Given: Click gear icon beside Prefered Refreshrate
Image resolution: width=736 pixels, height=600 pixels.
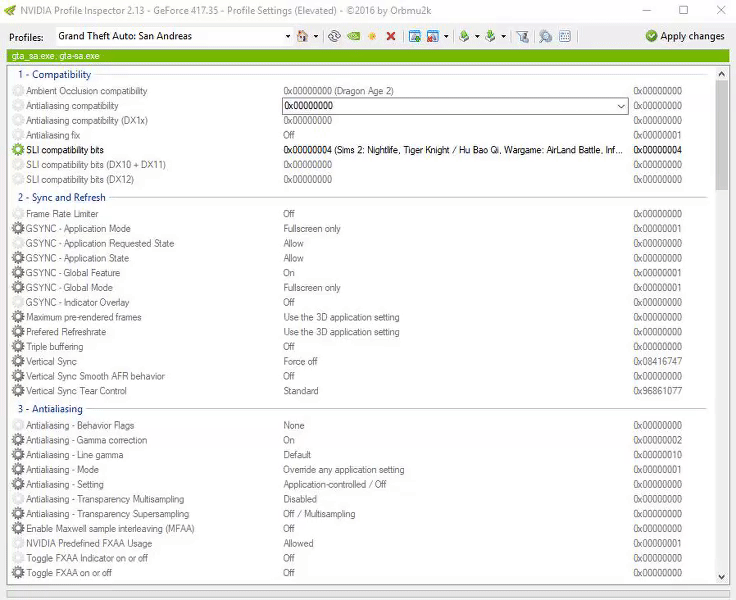Looking at the screenshot, I should (18, 332).
